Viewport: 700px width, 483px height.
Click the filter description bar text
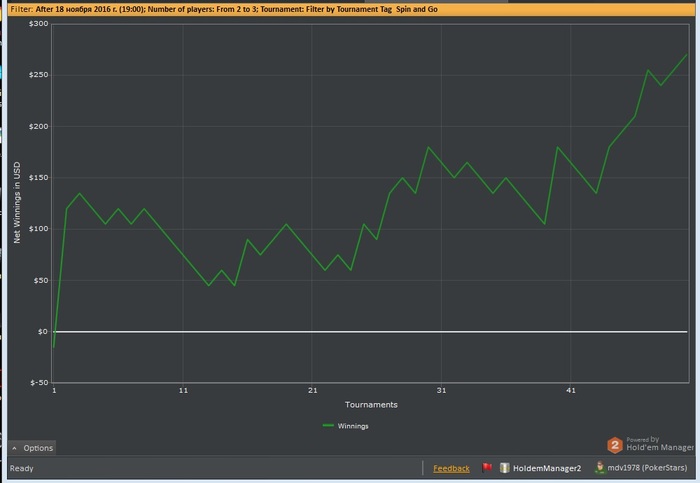tap(224, 9)
